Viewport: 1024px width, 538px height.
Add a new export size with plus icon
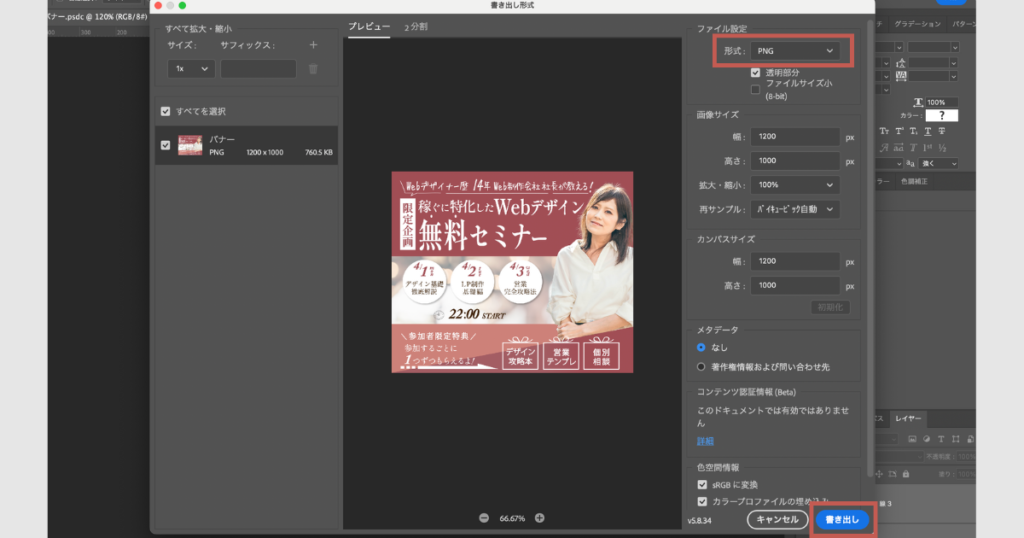[313, 45]
